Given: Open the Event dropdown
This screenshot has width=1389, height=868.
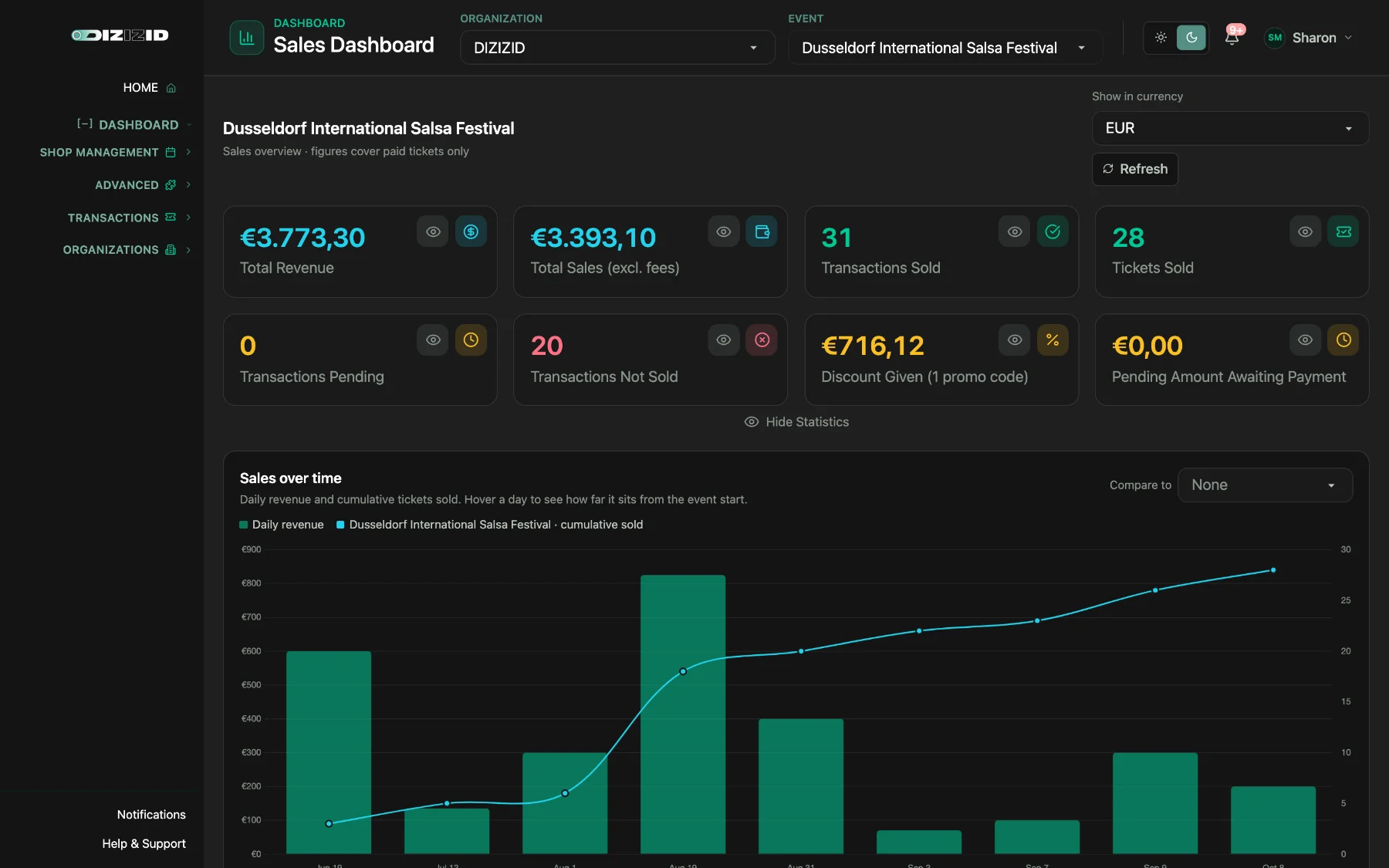Looking at the screenshot, I should (x=945, y=48).
